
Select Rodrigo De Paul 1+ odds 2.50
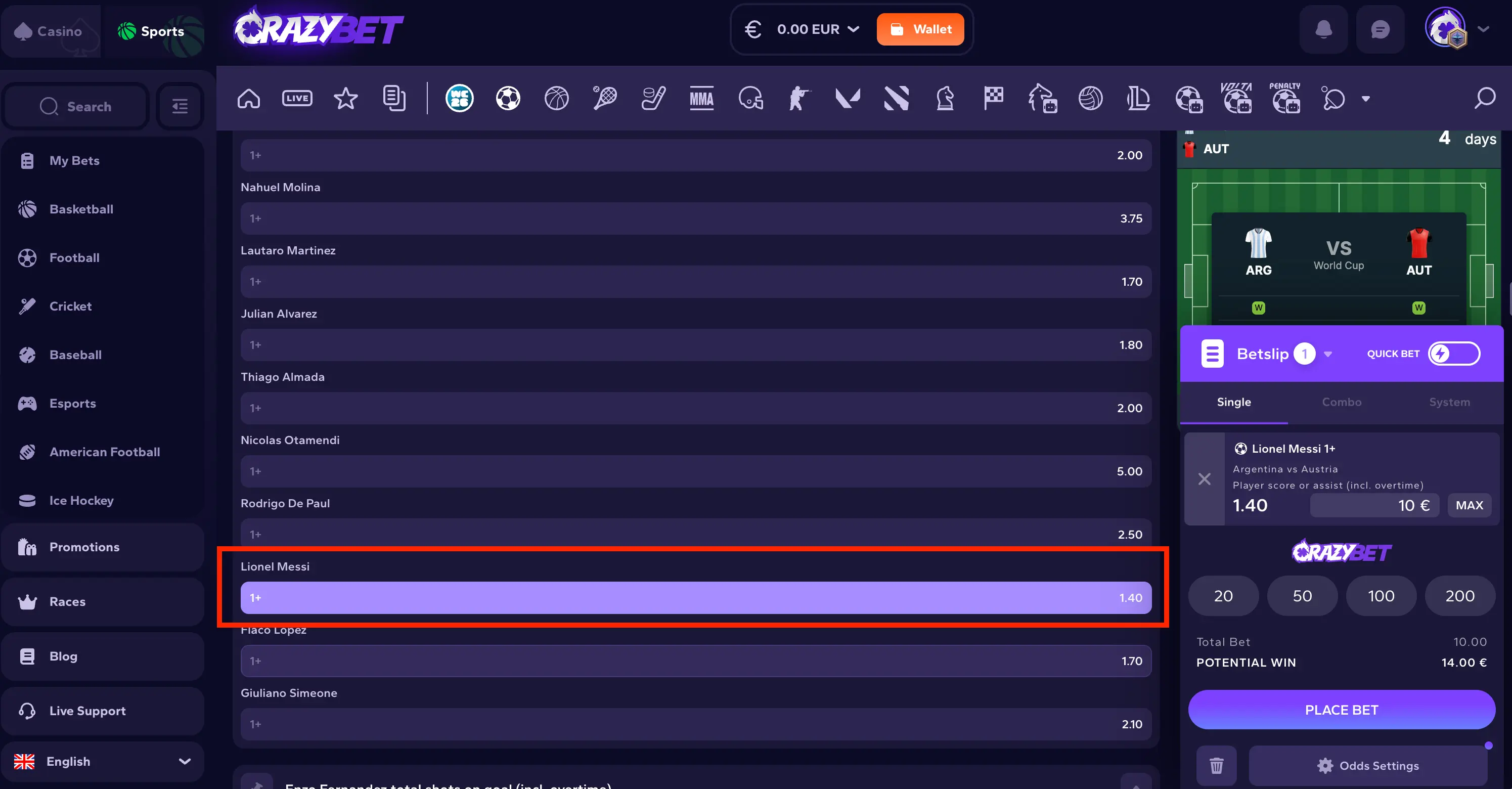pyautogui.click(x=695, y=534)
